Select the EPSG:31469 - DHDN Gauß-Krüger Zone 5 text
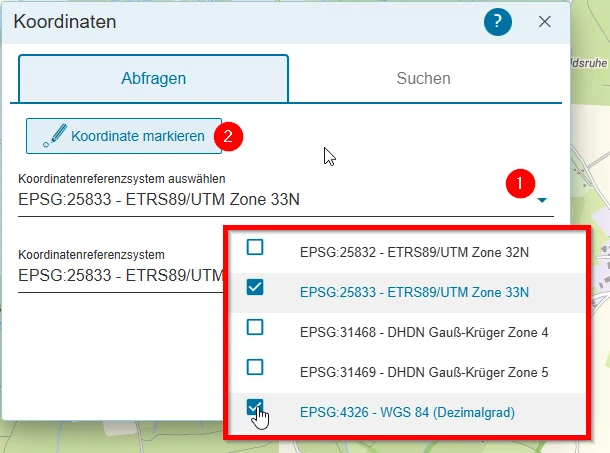The height and width of the screenshot is (453, 610). click(x=424, y=372)
